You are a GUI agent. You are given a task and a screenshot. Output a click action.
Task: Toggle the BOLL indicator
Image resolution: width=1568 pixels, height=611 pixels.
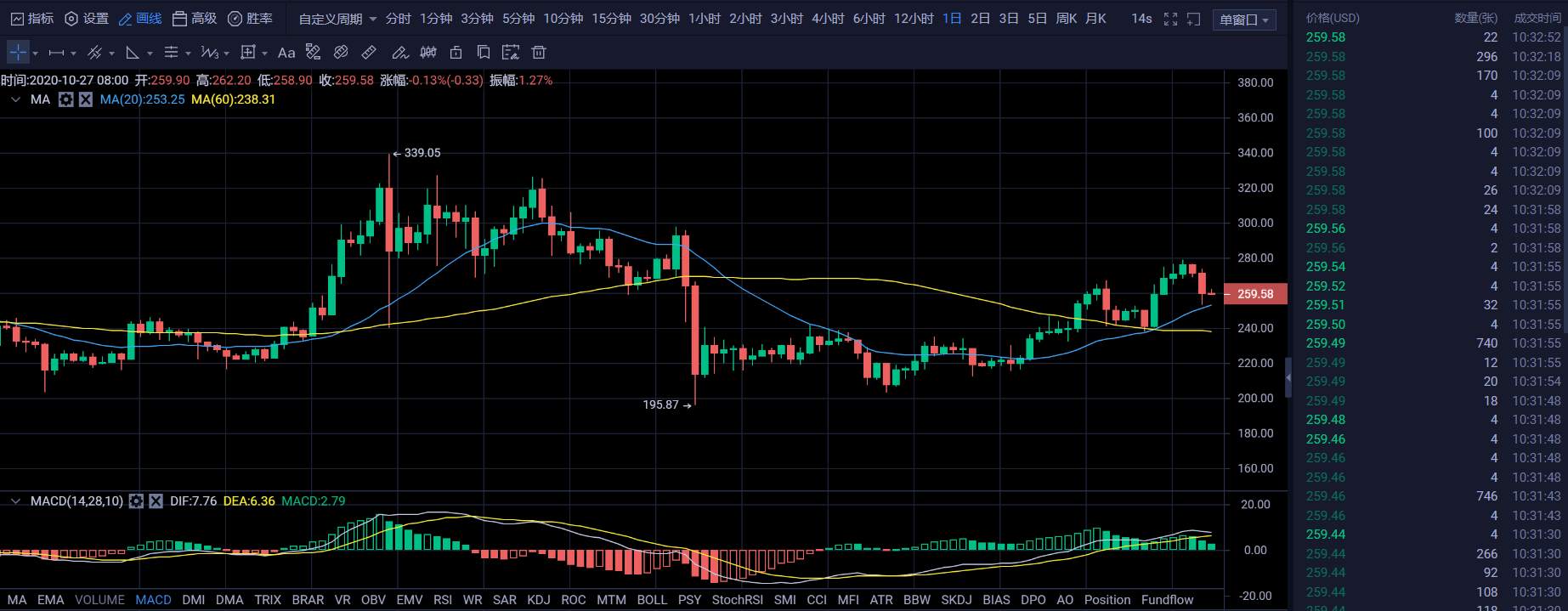pyautogui.click(x=652, y=600)
